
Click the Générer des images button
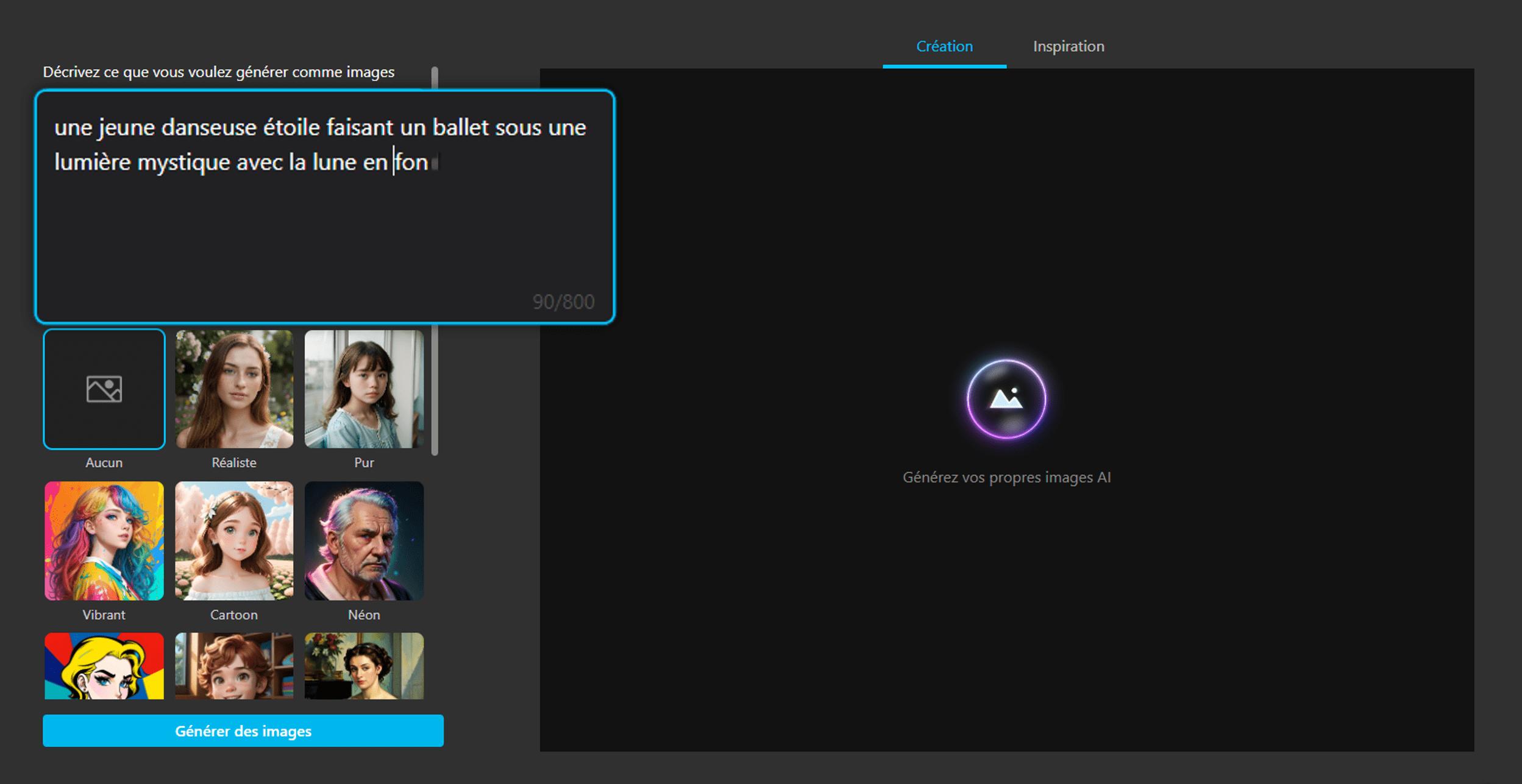click(243, 730)
